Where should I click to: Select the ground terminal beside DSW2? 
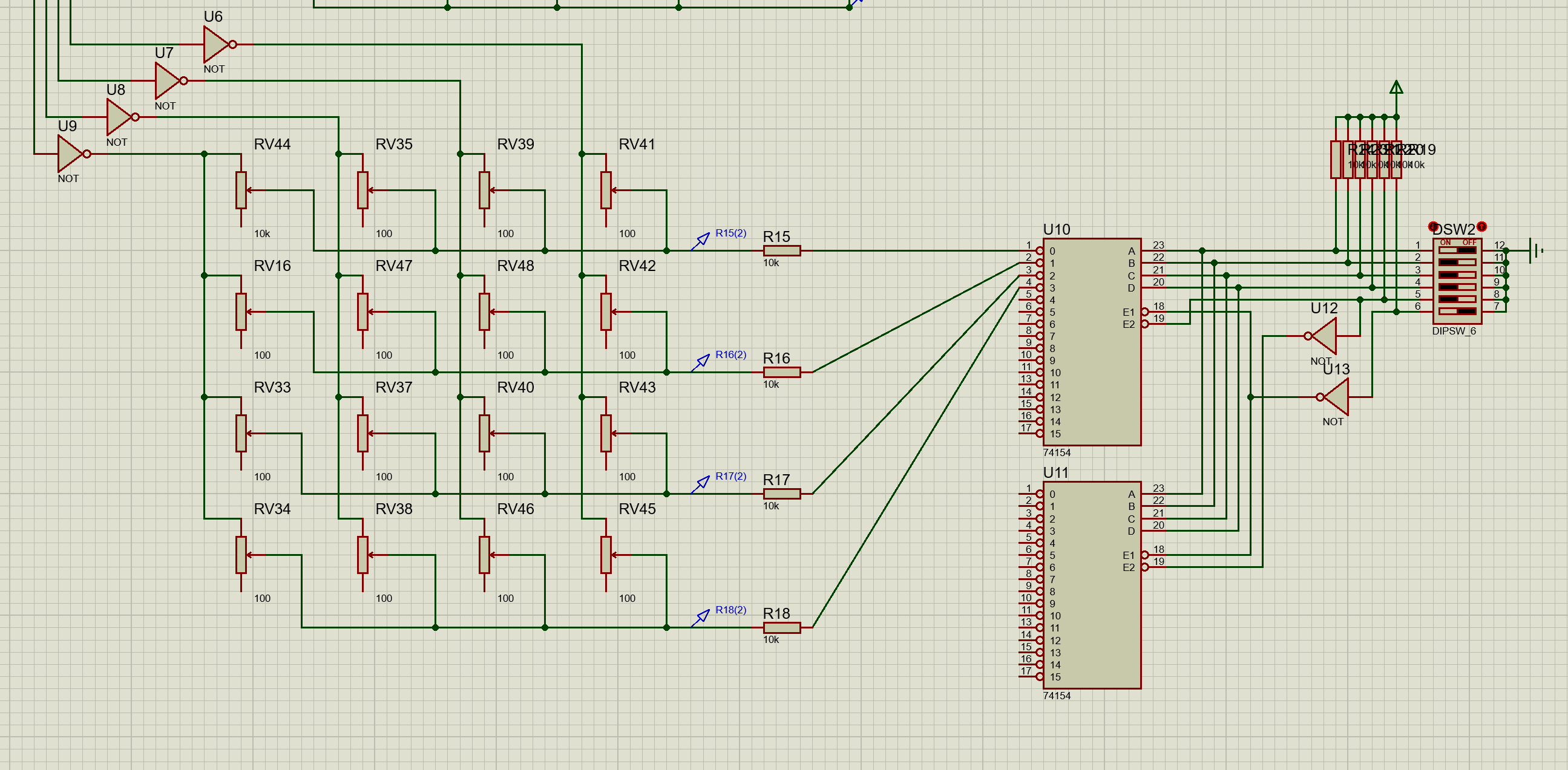1536,250
